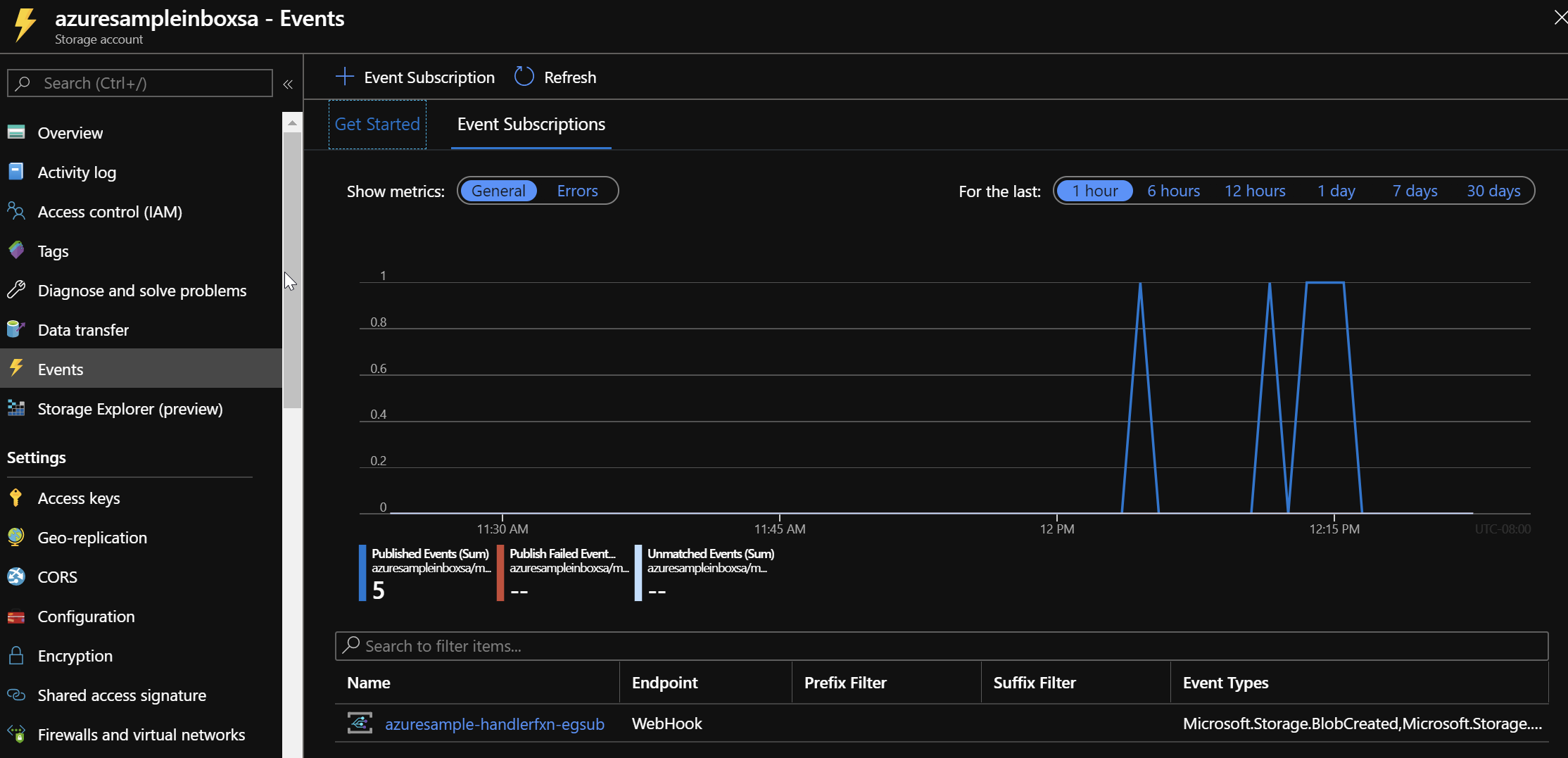The image size is (1568, 758).
Task: Click the magnifier icon in sidebar search
Action: [x=23, y=83]
